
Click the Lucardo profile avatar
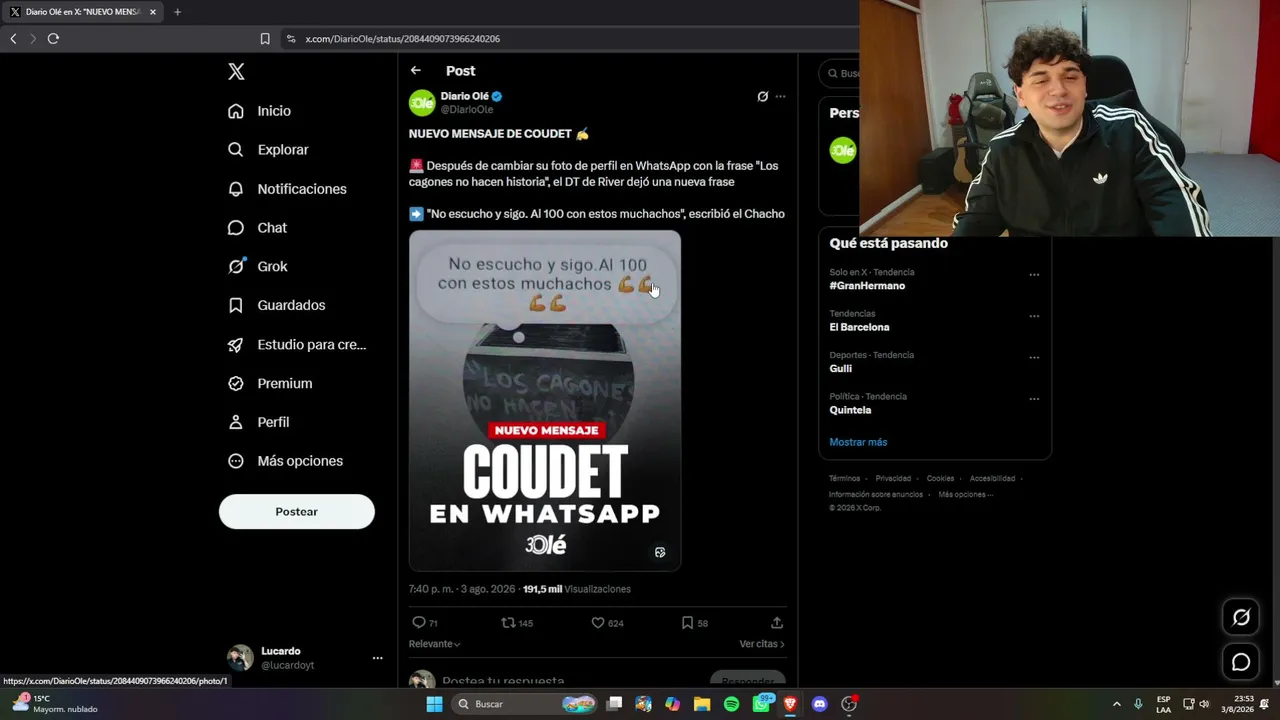tap(240, 657)
